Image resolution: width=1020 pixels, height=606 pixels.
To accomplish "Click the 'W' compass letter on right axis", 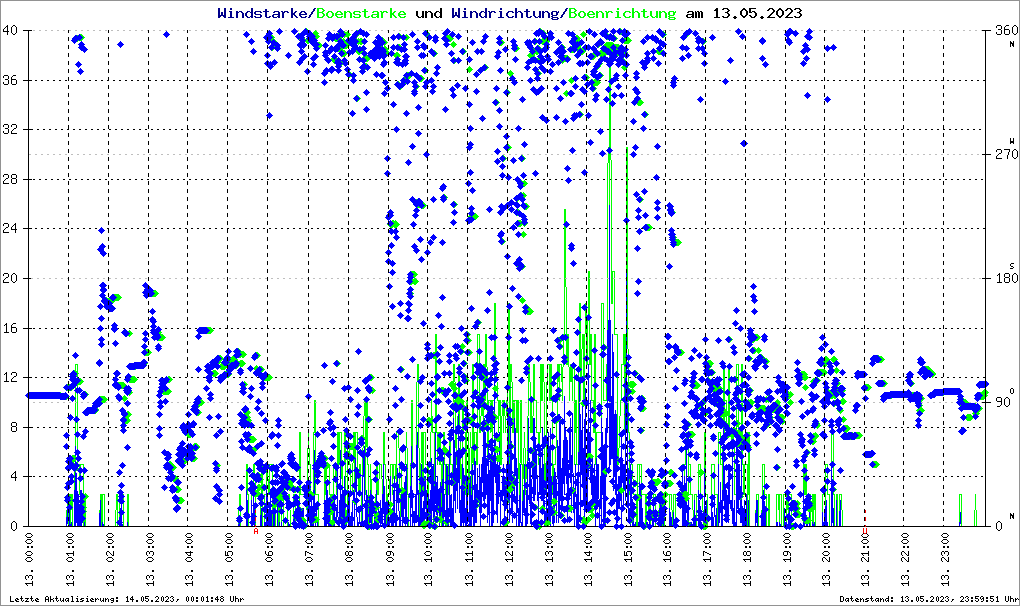I will tap(1012, 141).
